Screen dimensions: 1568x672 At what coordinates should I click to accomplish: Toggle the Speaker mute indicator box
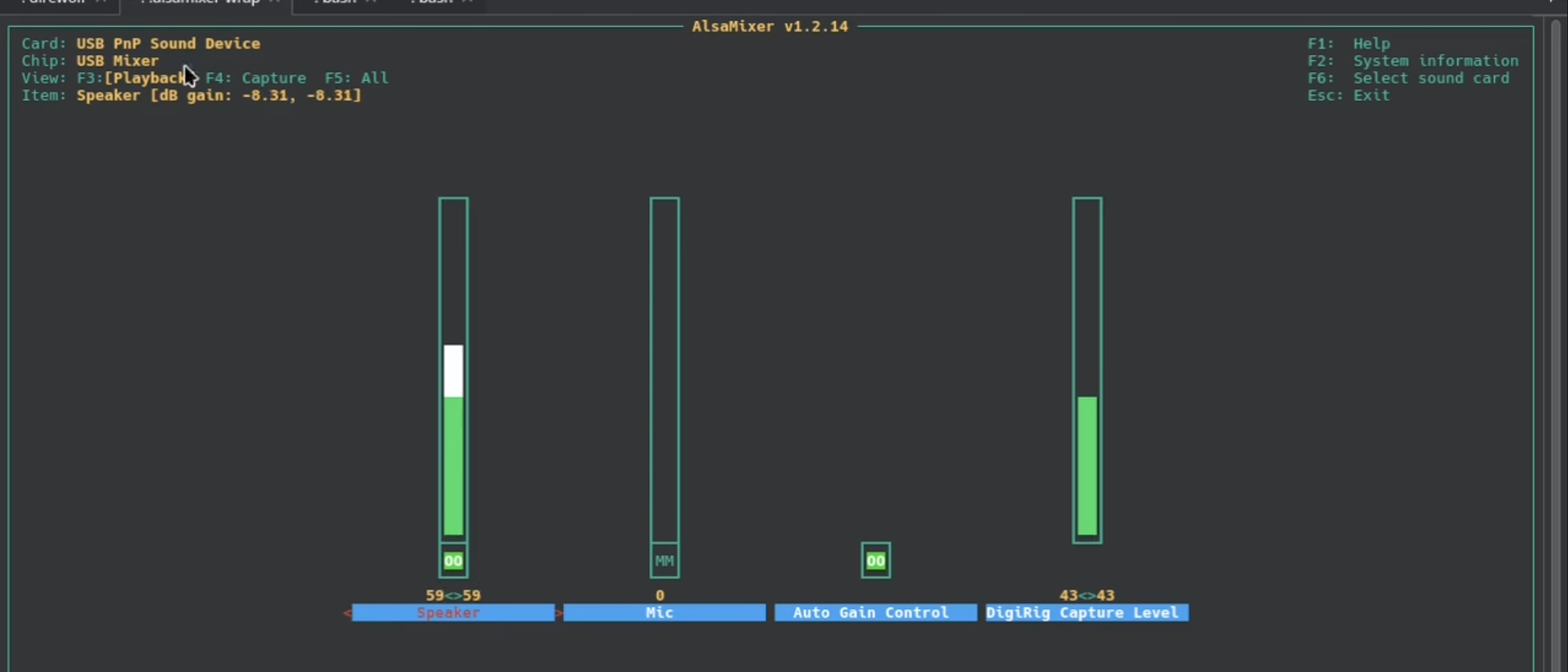click(x=453, y=561)
